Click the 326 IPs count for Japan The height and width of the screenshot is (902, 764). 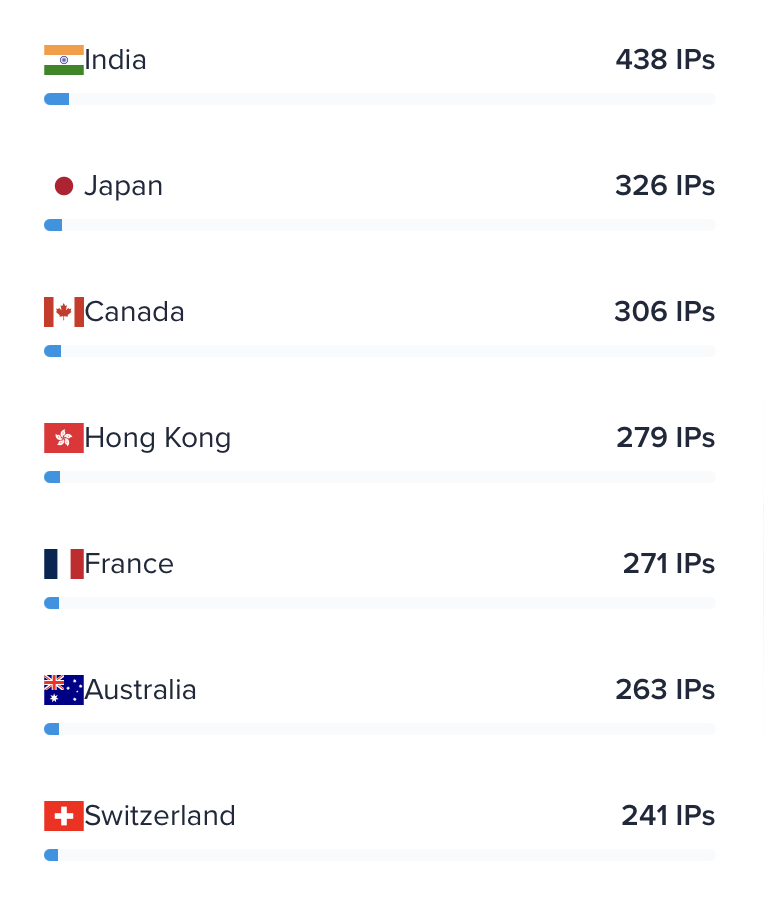coord(665,186)
